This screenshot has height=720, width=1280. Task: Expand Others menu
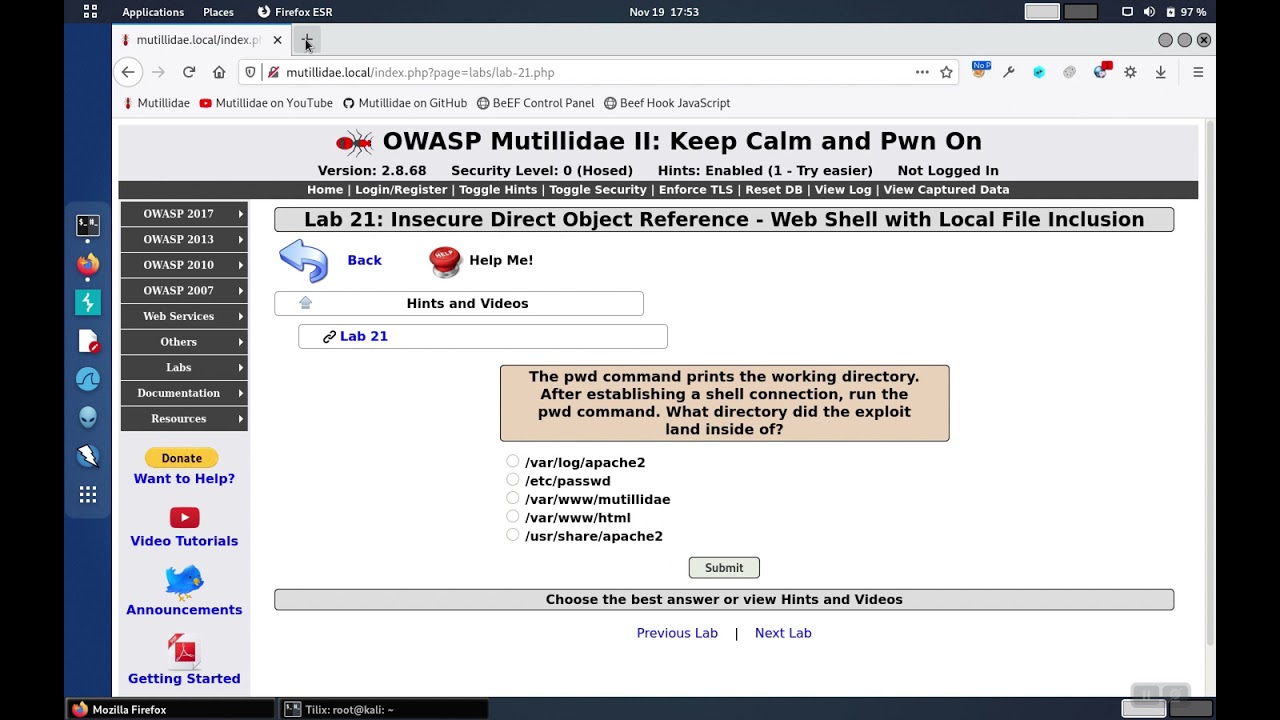click(184, 342)
